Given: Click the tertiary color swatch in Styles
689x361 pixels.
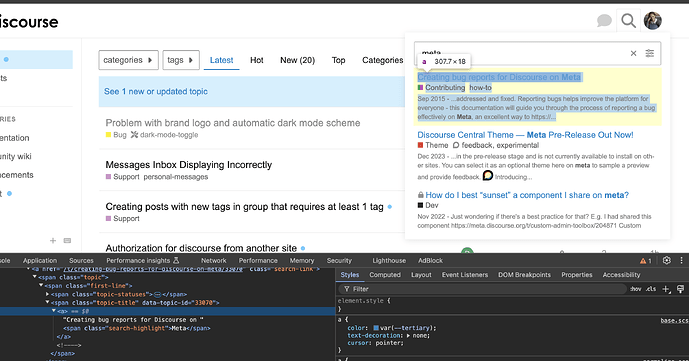Looking at the screenshot, I should point(376,328).
